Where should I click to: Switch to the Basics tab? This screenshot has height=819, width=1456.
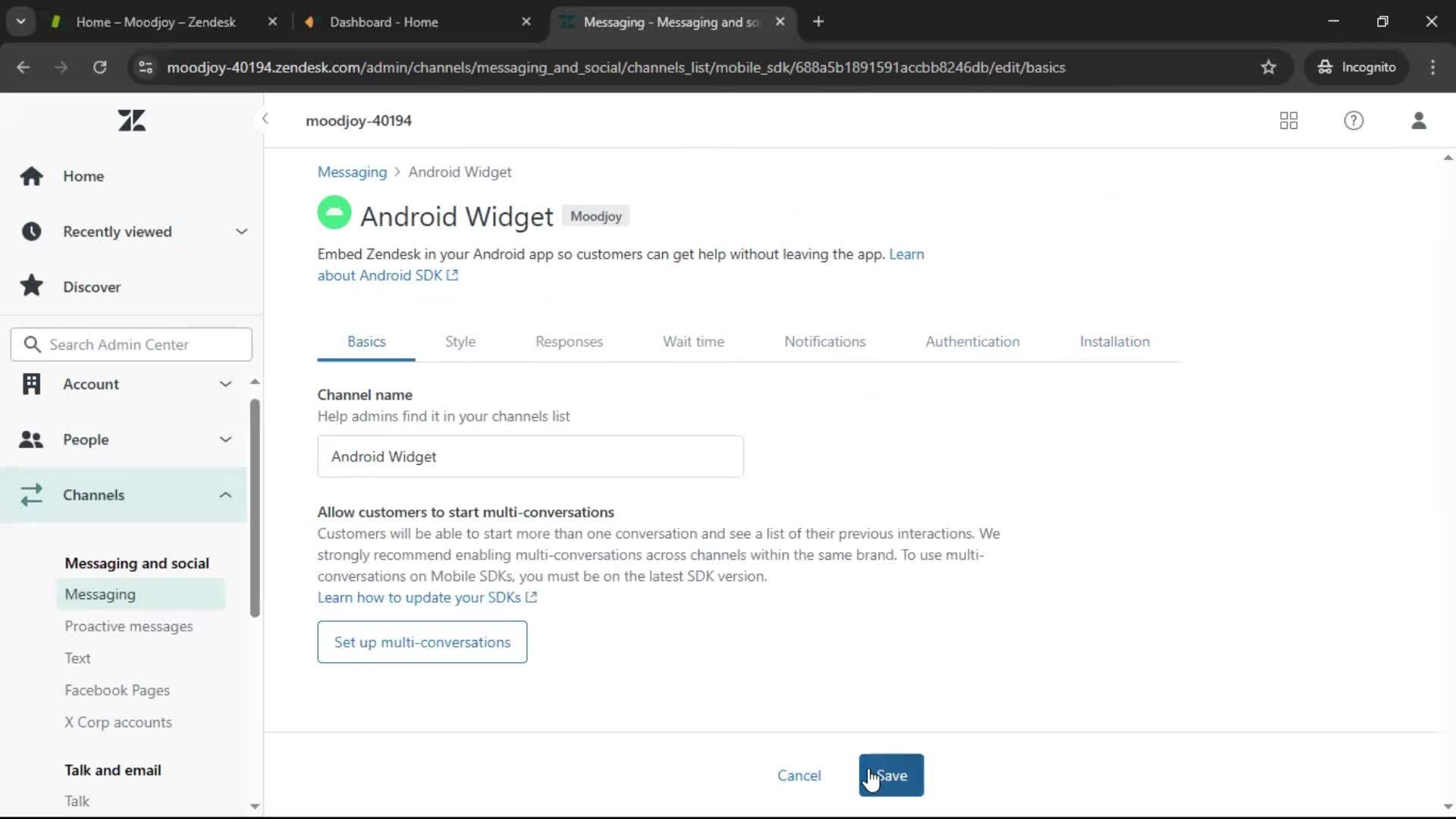366,342
